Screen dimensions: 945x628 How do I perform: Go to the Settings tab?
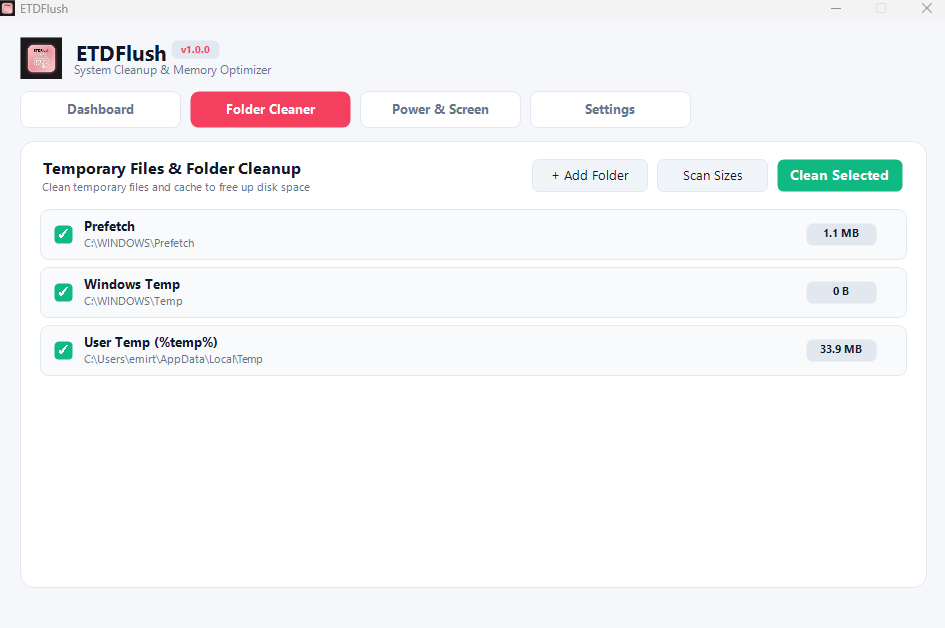click(x=610, y=110)
